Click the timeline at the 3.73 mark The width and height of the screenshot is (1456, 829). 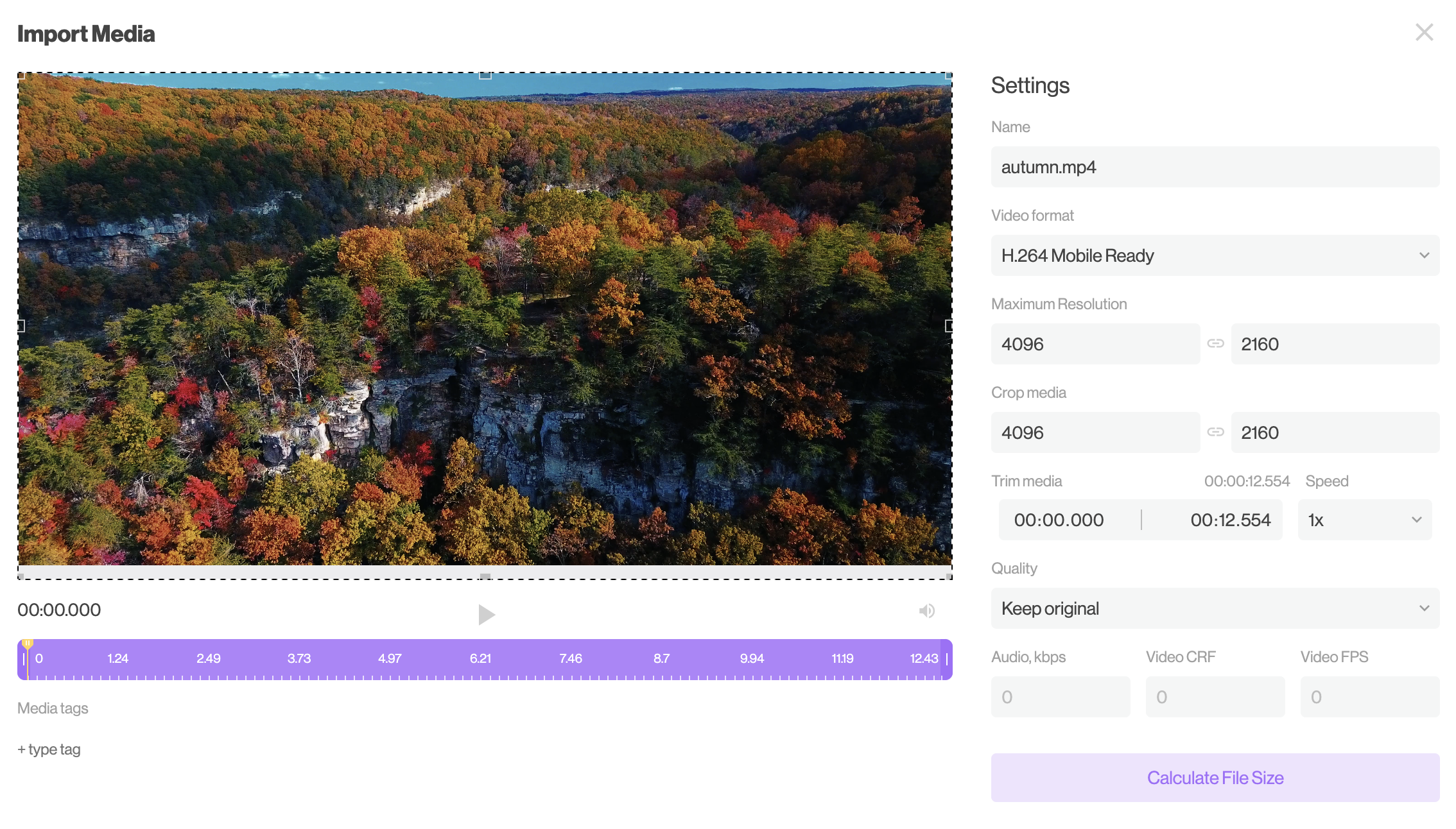click(299, 659)
